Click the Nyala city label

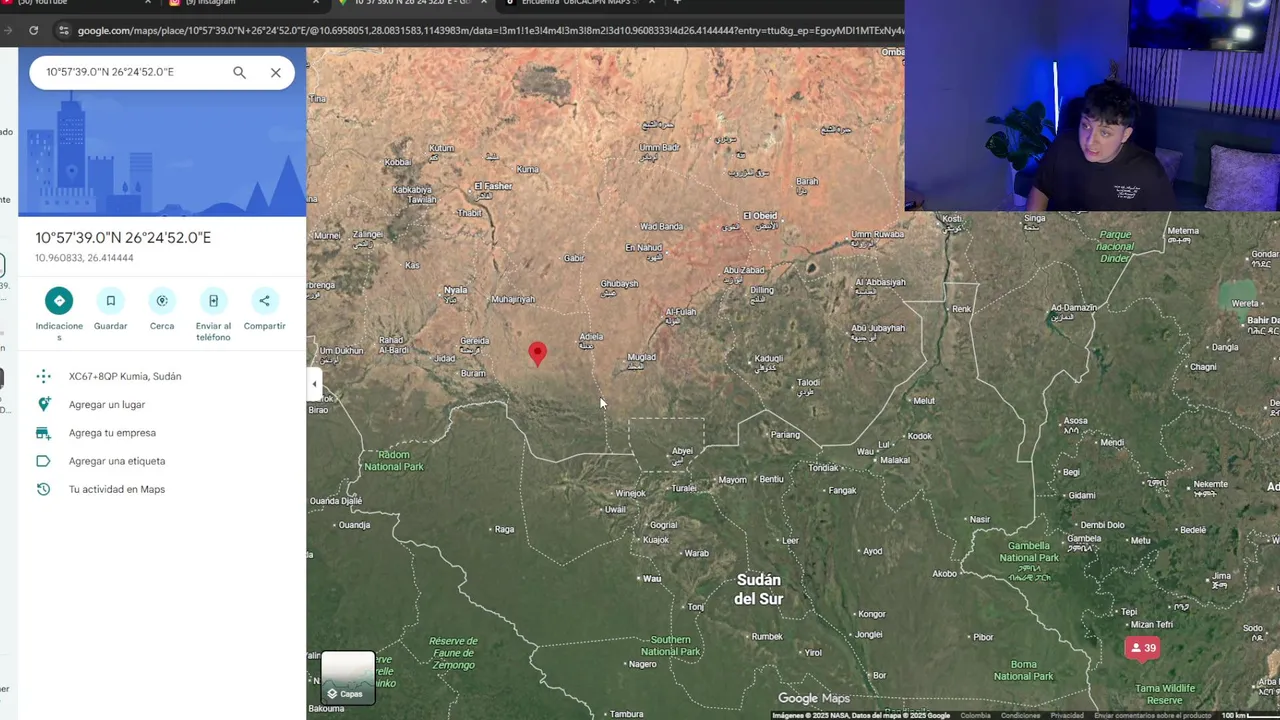tap(455, 290)
